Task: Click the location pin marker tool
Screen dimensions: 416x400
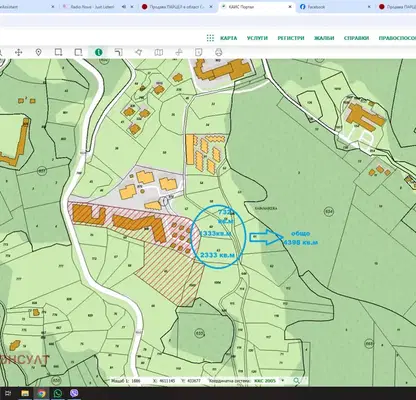Action: [38, 52]
